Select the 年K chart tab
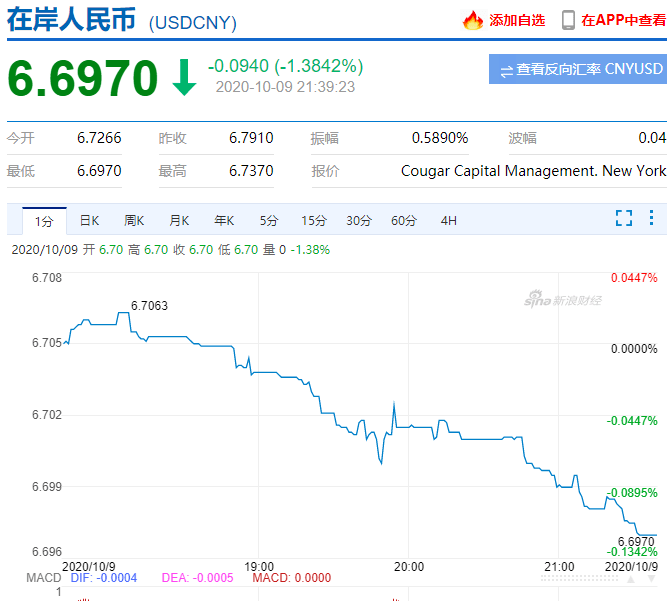This screenshot has width=667, height=601. click(224, 221)
